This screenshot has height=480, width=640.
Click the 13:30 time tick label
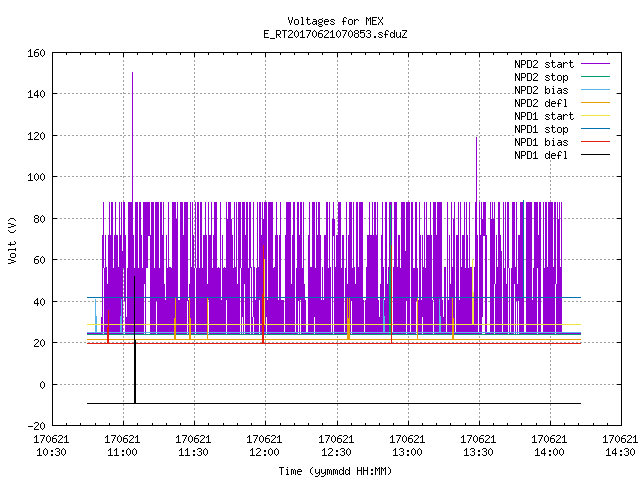478,452
